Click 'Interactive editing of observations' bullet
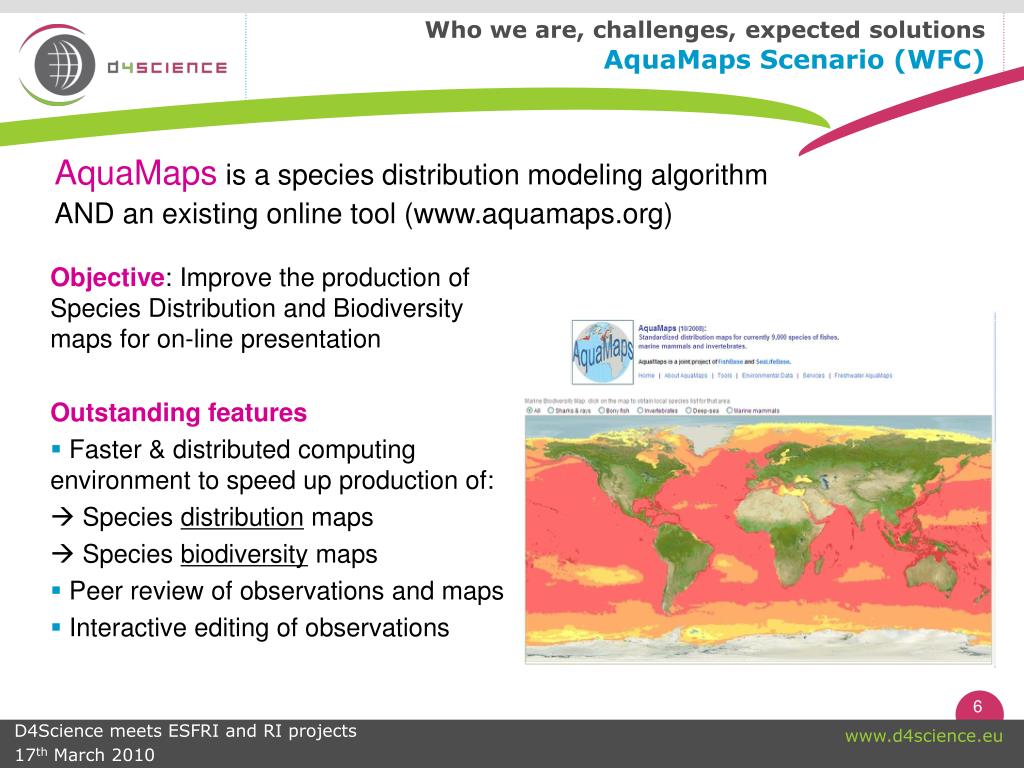The height and width of the screenshot is (768, 1024). [x=259, y=628]
